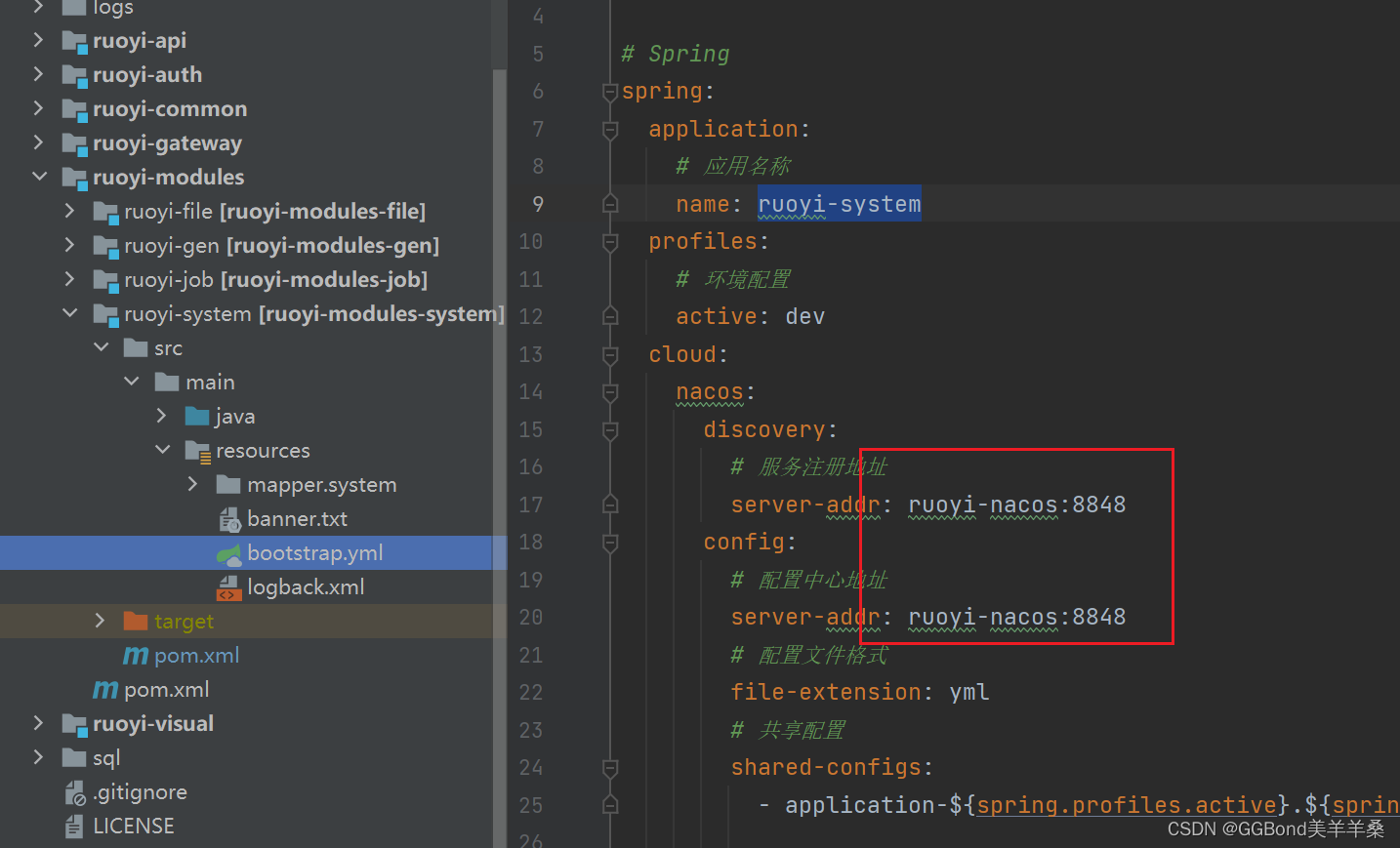Click the bootstrap.yml Spring config icon
This screenshot has width=1400, height=848.
click(x=228, y=554)
